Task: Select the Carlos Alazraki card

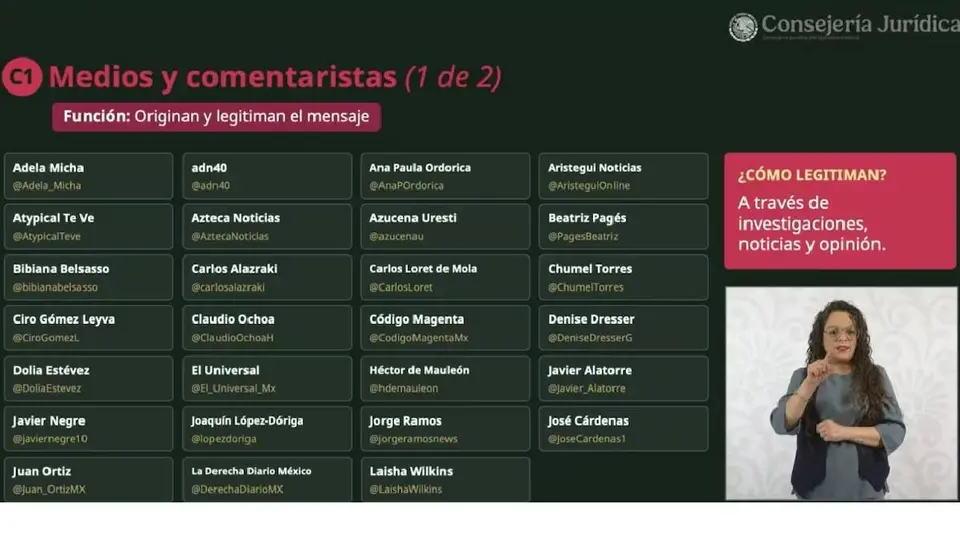Action: coord(267,277)
